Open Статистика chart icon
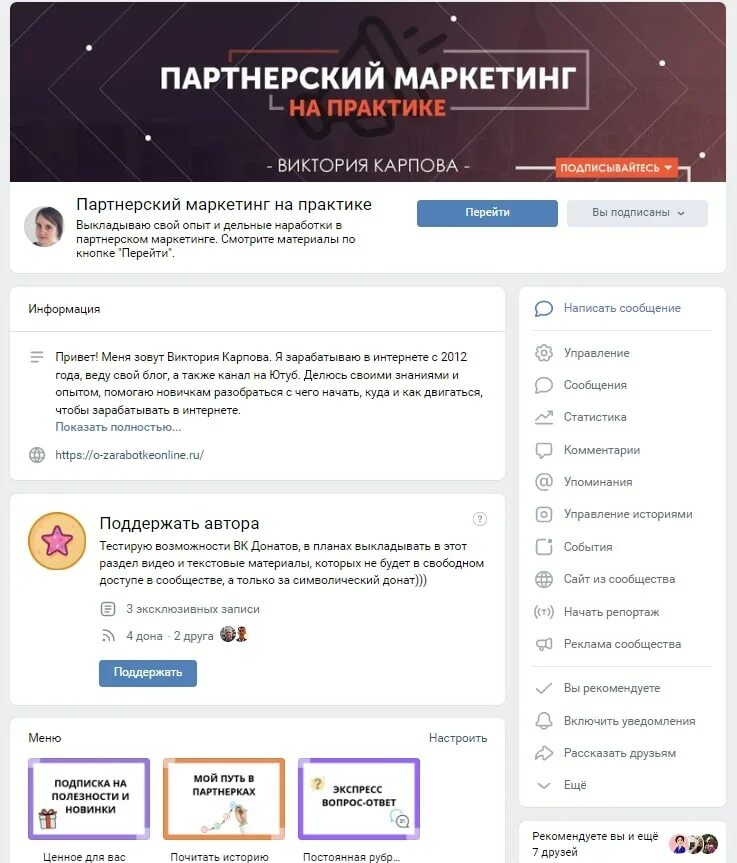Image resolution: width=737 pixels, height=863 pixels. coord(544,417)
